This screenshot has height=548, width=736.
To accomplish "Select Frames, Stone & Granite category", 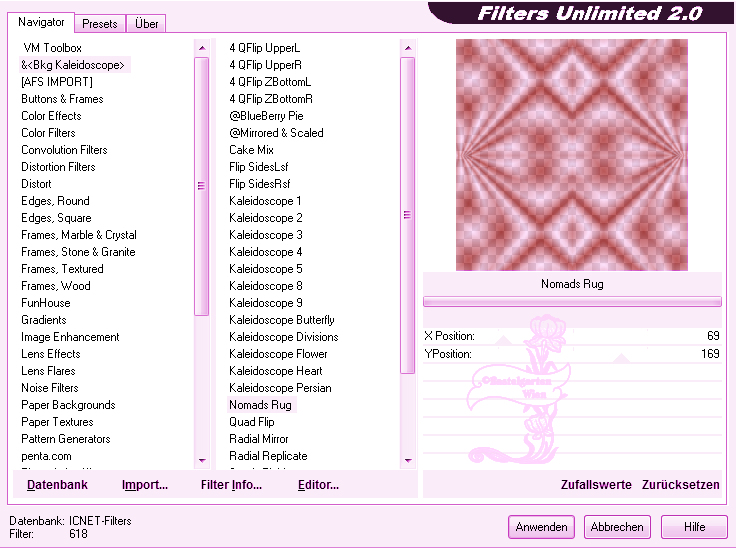I will tap(78, 252).
